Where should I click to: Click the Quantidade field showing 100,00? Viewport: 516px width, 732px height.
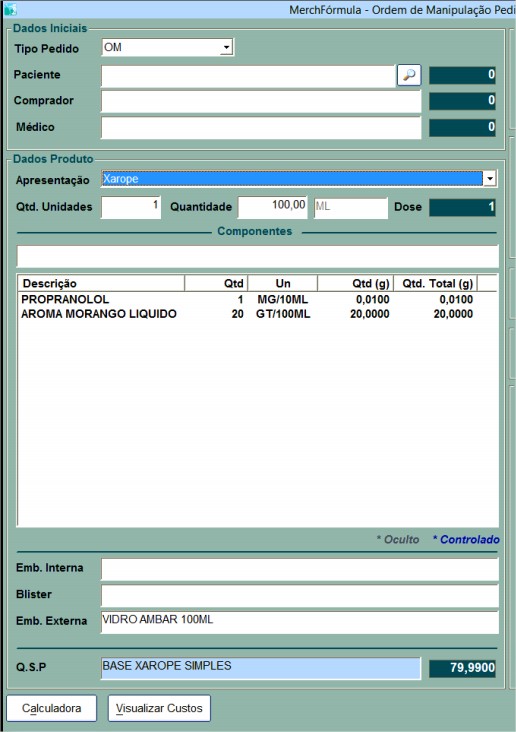click(273, 207)
